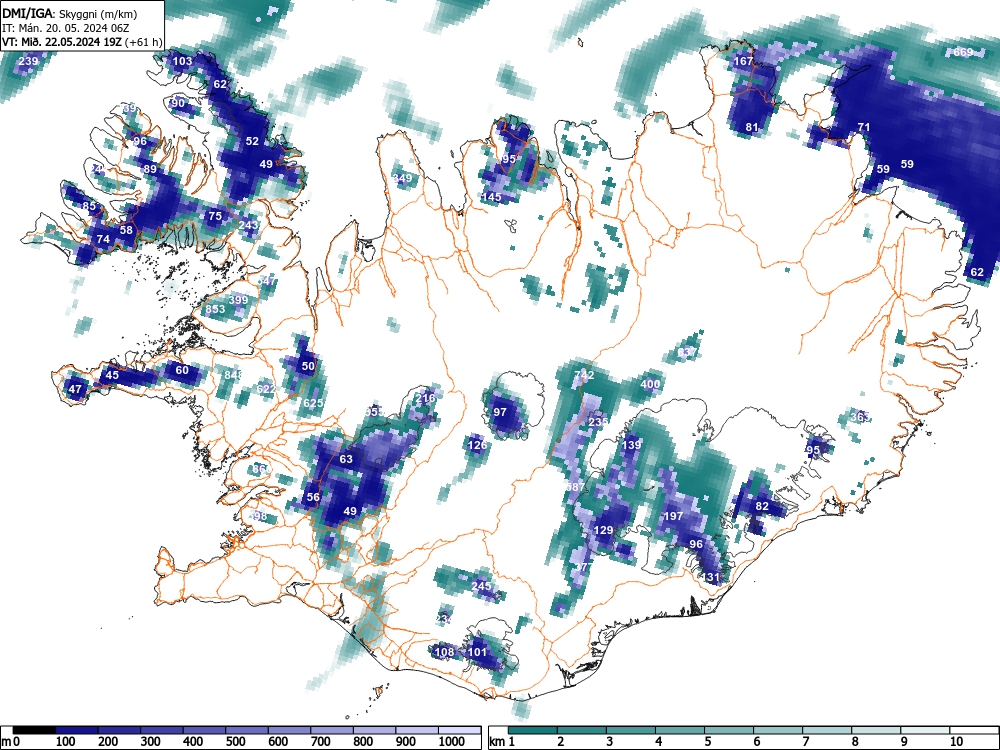Select the 52 visibility label

pyautogui.click(x=253, y=142)
